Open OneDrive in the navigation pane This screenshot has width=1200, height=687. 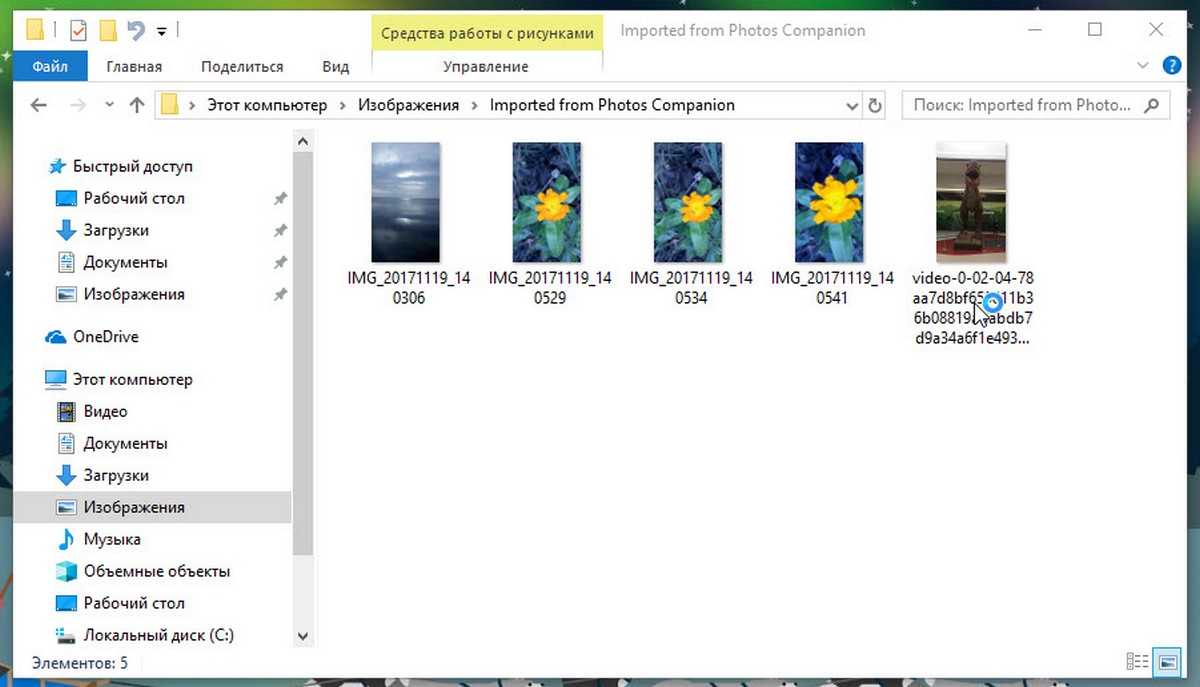click(105, 337)
